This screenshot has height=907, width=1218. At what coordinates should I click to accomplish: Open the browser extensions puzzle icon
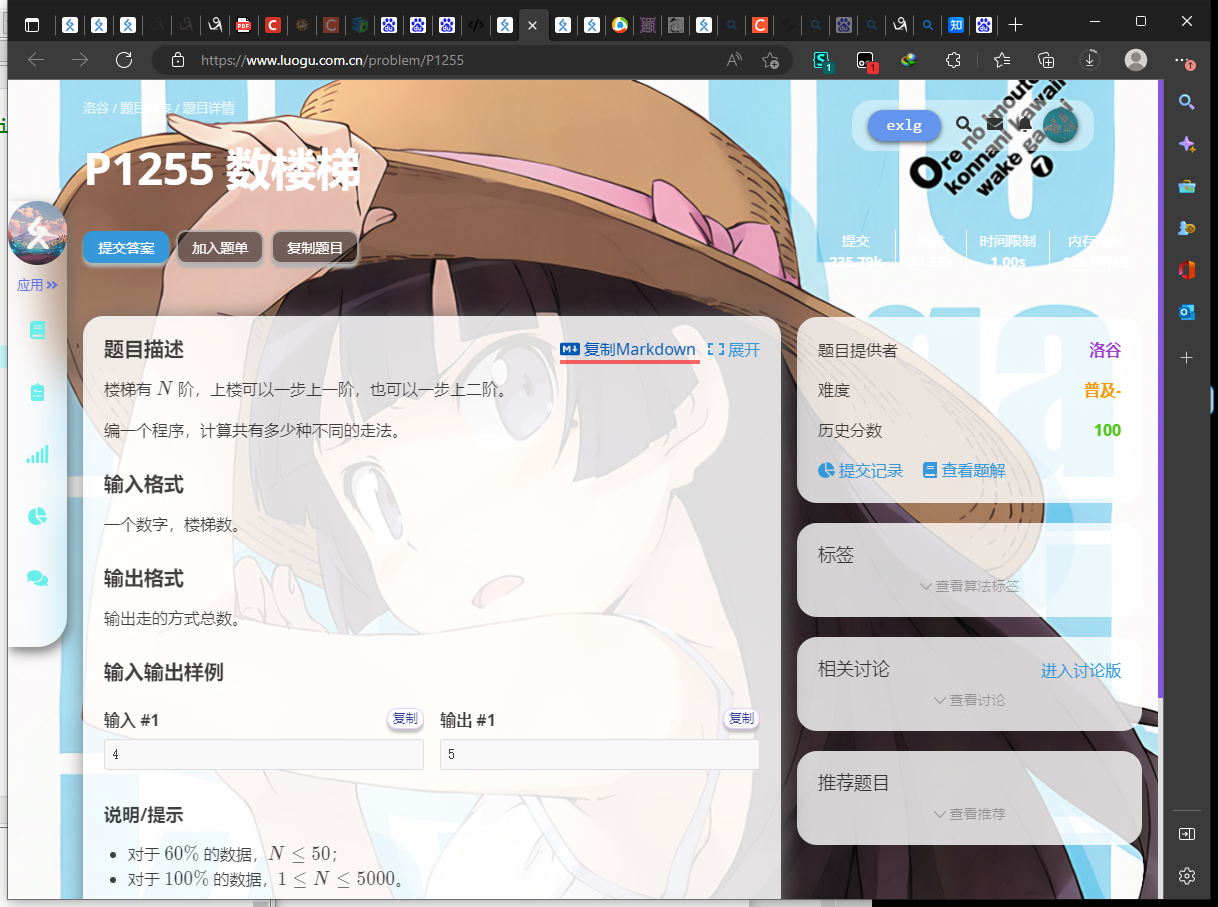tap(953, 60)
